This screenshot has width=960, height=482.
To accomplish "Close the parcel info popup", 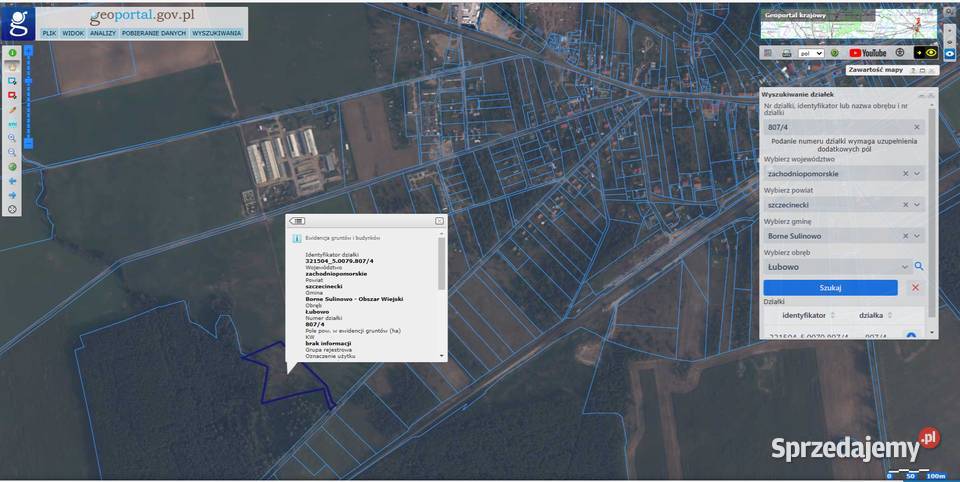I will (x=440, y=221).
